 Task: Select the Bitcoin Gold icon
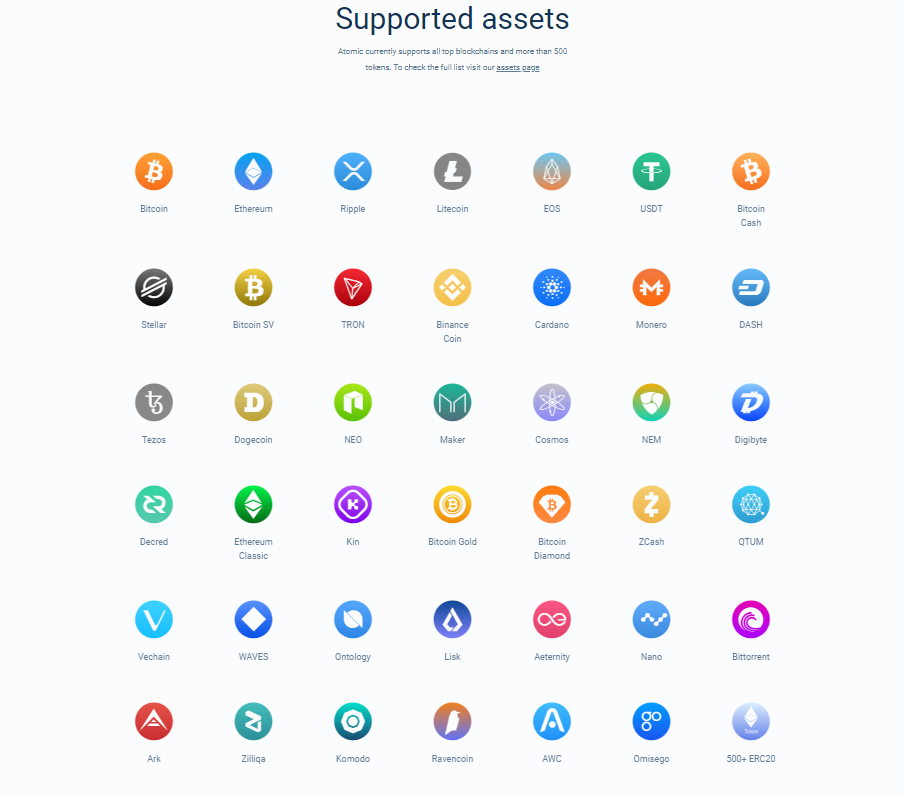(x=452, y=504)
